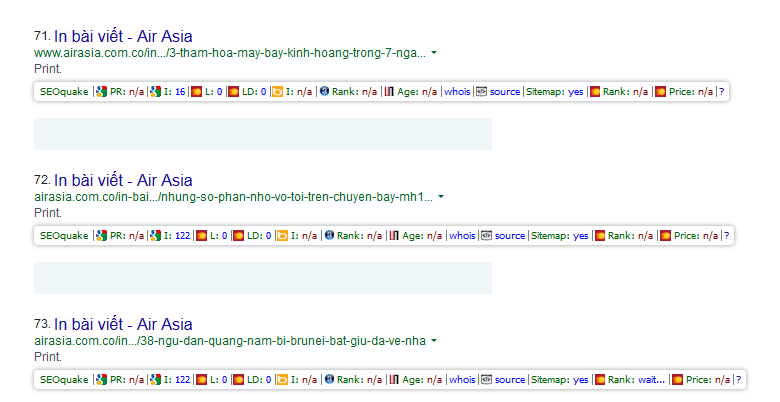This screenshot has height=402, width=780.
Task: Click Sitemap 'yes' link in result 73 bar
Action: click(581, 380)
